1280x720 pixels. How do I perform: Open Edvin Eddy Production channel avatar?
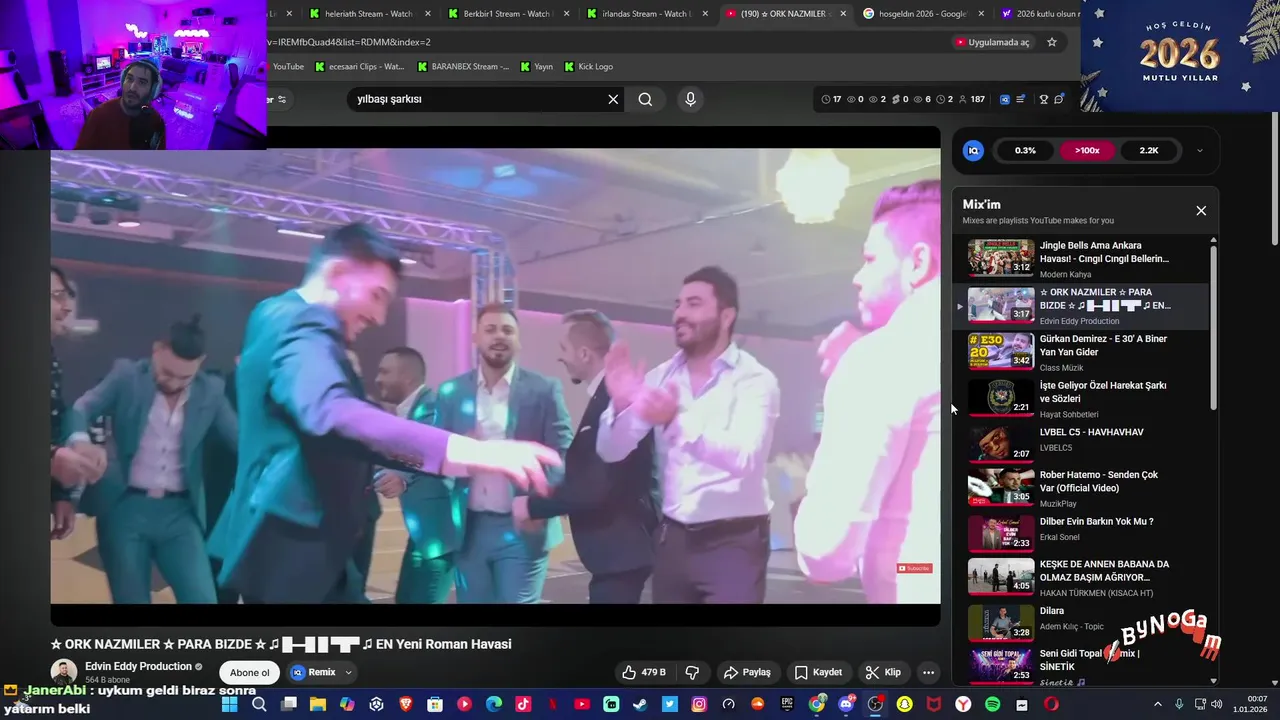[64, 672]
